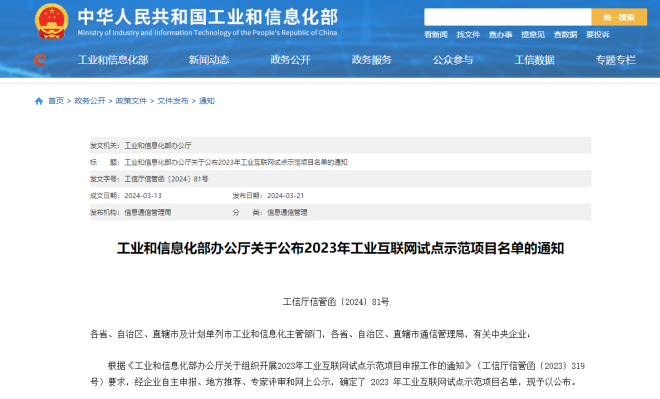Focus the site search input field
Screen dimensions: 660x399
pyautogui.click(x=508, y=17)
